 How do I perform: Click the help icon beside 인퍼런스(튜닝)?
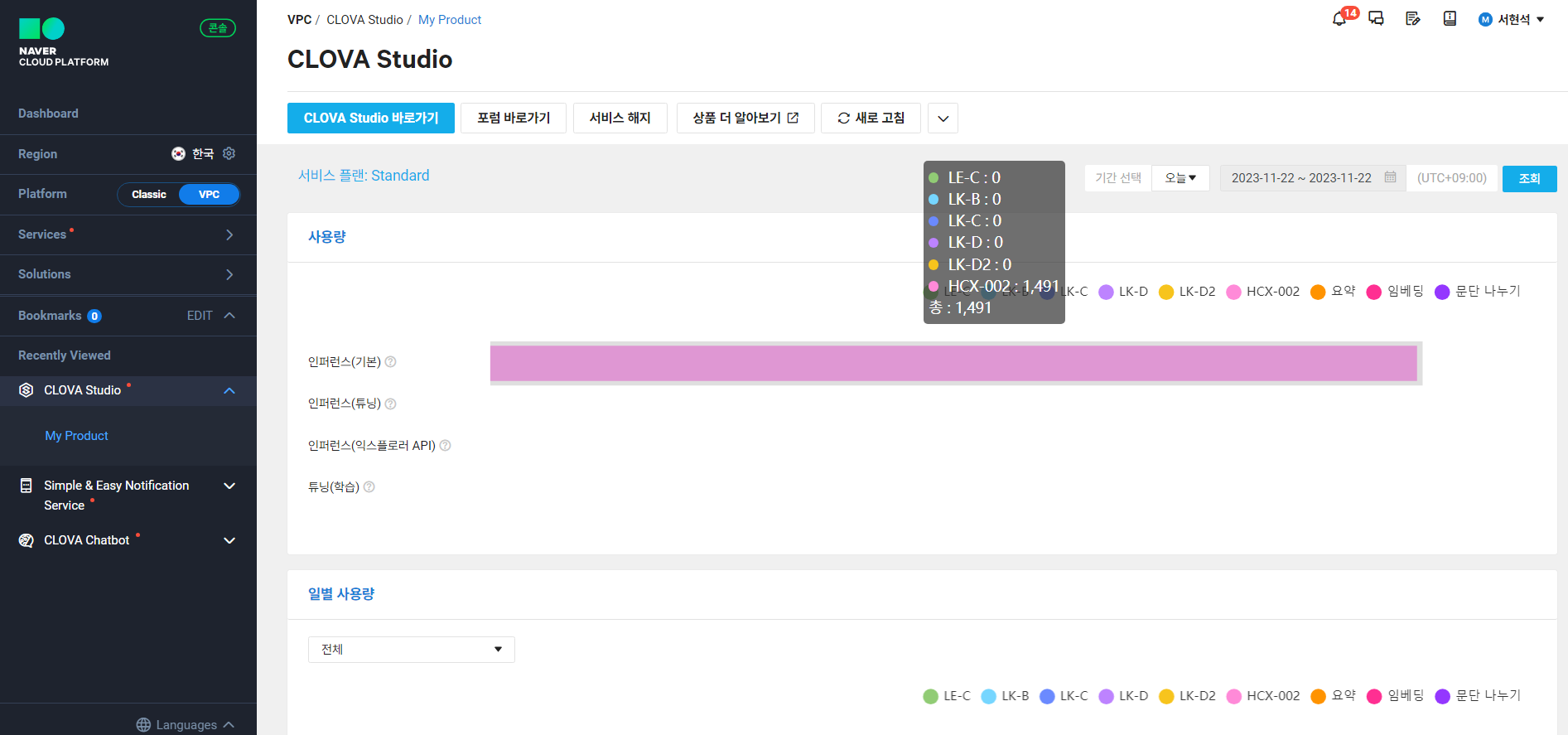(x=391, y=404)
